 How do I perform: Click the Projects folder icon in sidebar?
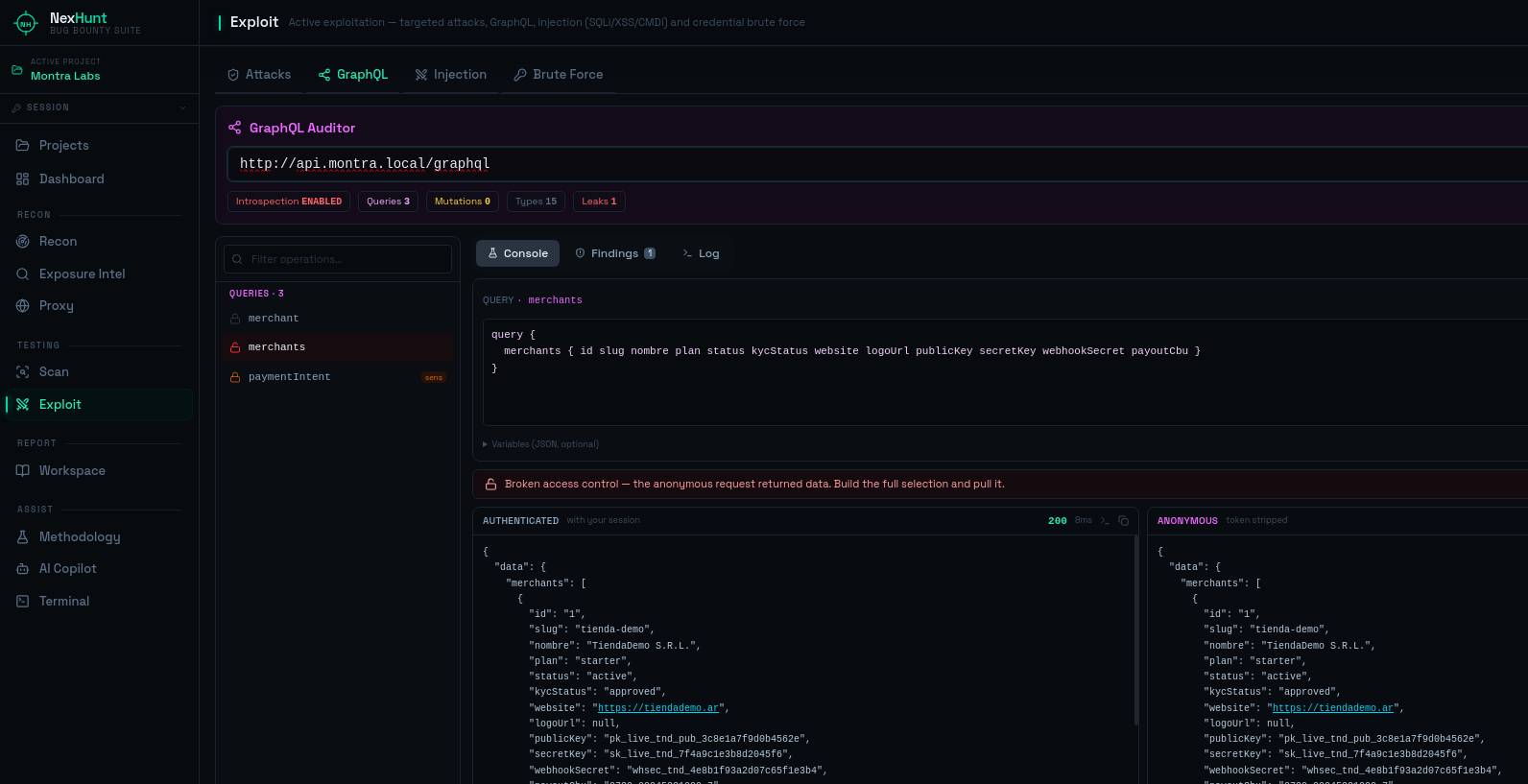[22, 145]
